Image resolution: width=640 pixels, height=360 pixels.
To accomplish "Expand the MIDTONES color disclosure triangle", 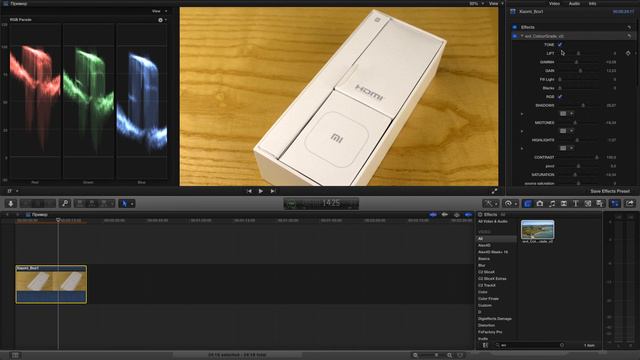I will click(x=522, y=131).
